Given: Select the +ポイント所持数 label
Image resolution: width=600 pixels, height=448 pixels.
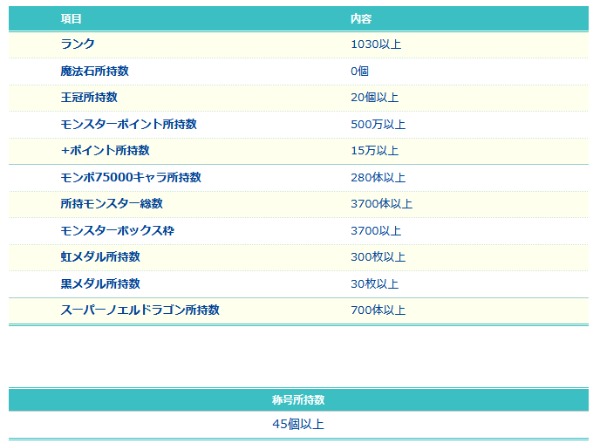Looking at the screenshot, I should (x=105, y=150).
